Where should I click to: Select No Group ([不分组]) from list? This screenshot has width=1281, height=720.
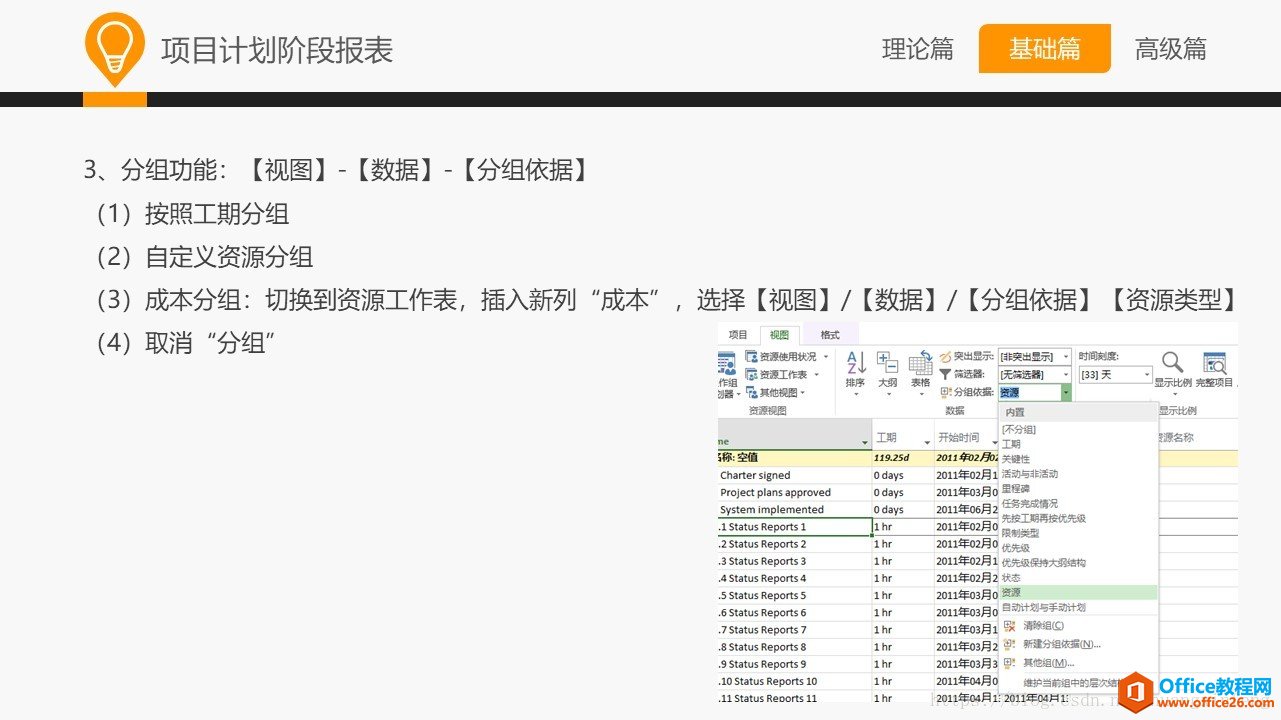[x=1020, y=429]
